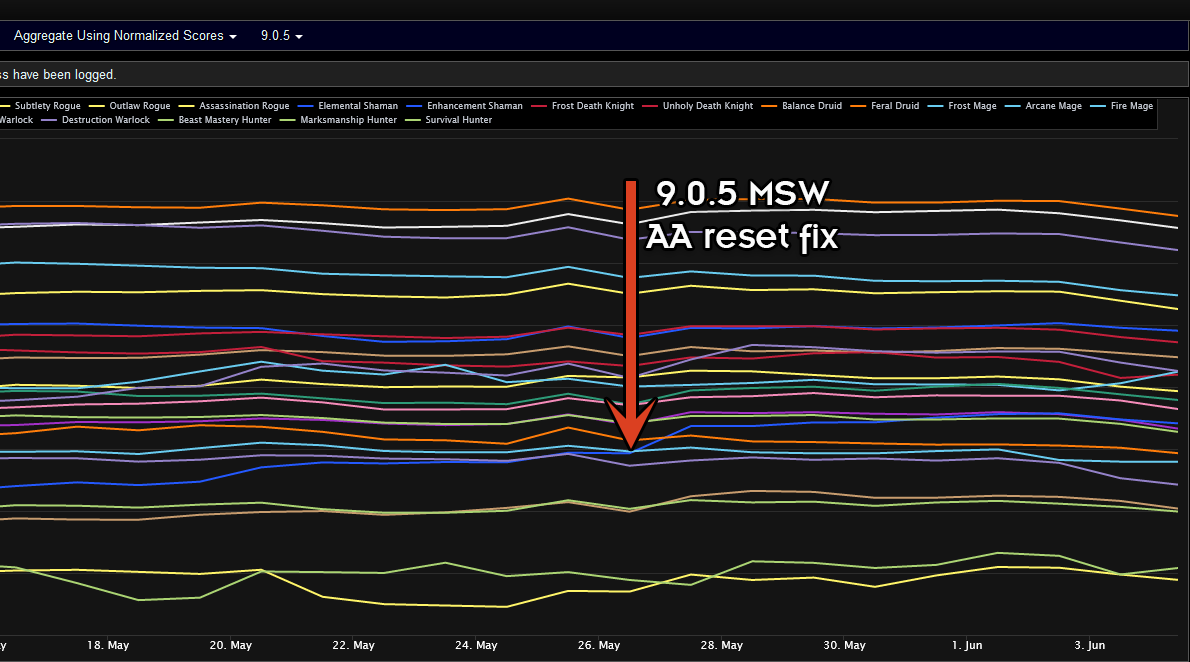This screenshot has width=1190, height=662.
Task: Toggle Arcane Mage legend item
Action: coord(1053,106)
